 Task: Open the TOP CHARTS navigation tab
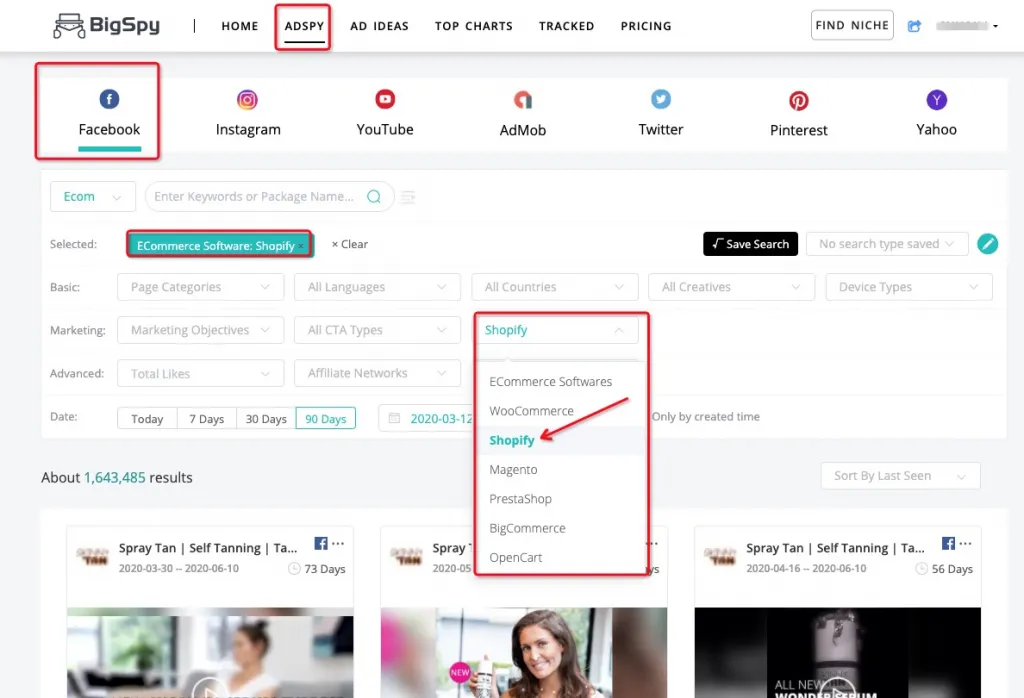[x=473, y=26]
